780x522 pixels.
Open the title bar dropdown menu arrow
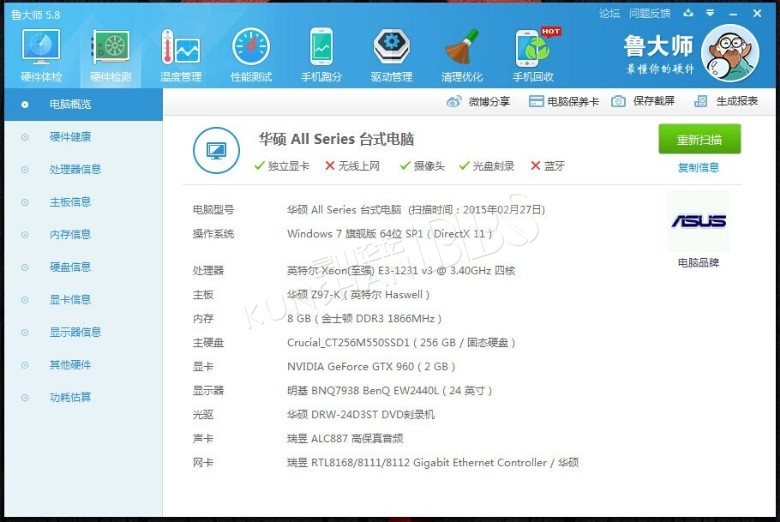[711, 14]
